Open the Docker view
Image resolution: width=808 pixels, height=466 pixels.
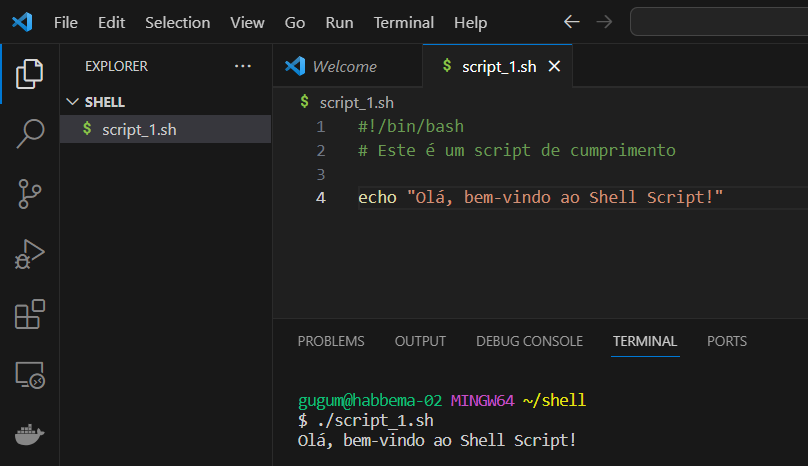(x=30, y=435)
